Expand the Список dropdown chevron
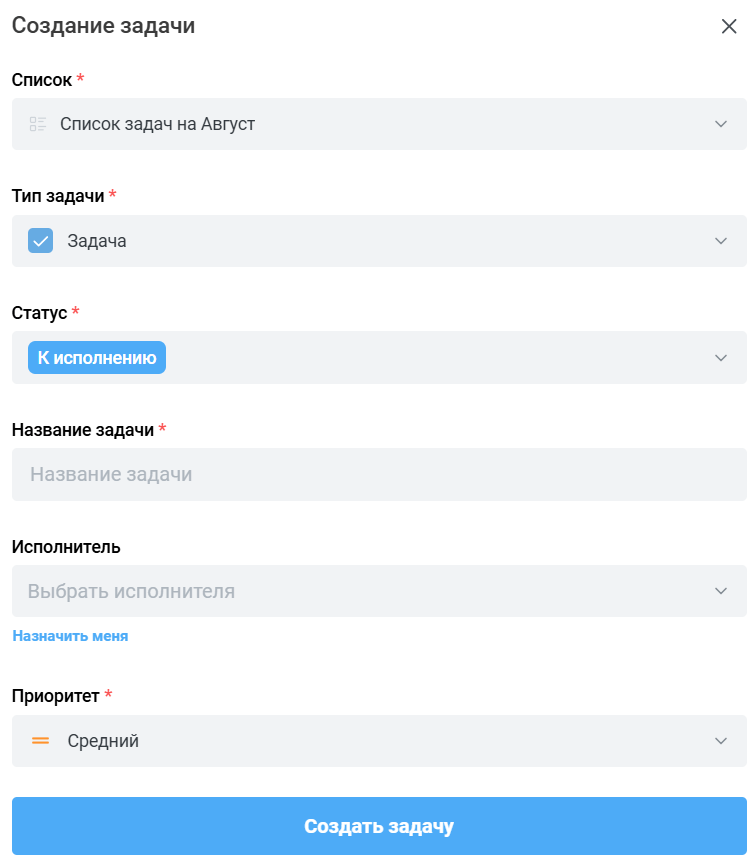 720,124
